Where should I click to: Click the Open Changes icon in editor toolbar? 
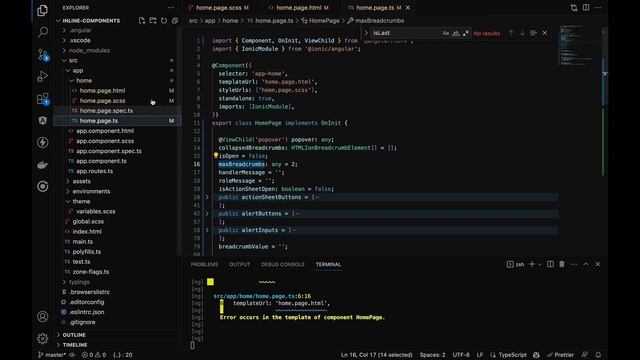point(574,8)
